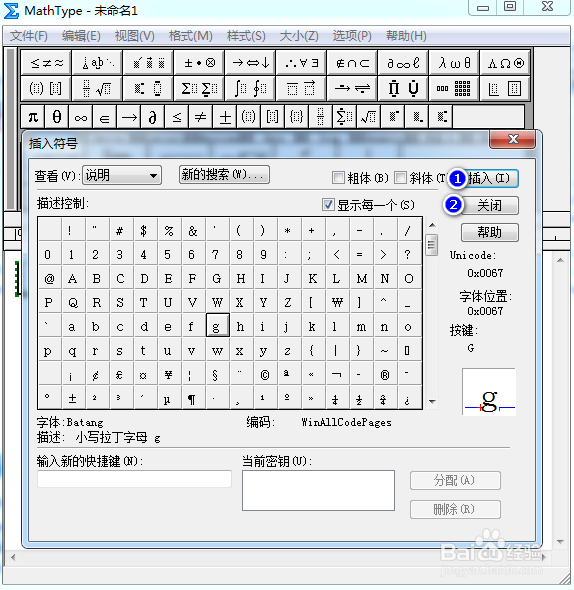
Task: Select the § section symbol cell
Action: pos(217,374)
